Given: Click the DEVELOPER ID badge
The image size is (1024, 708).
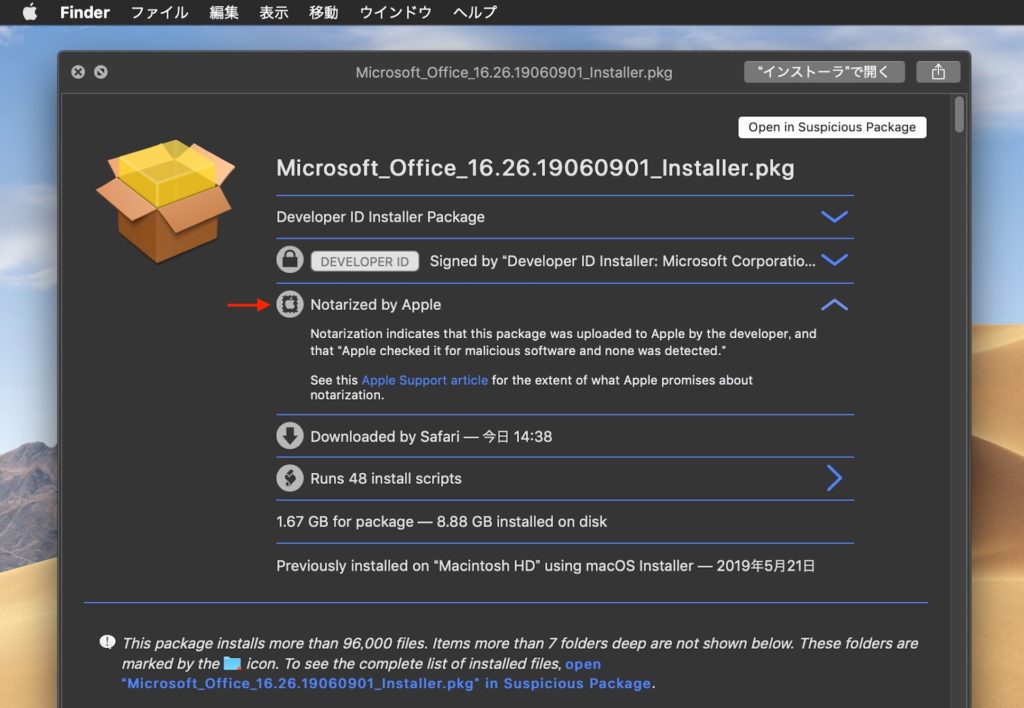Looking at the screenshot, I should pos(364,261).
